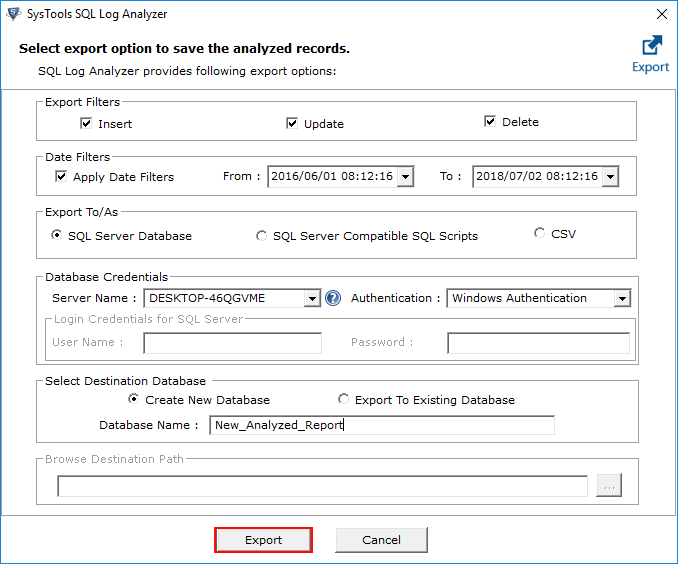Uncheck the Insert export filter
This screenshot has width=678, height=564.
86,124
